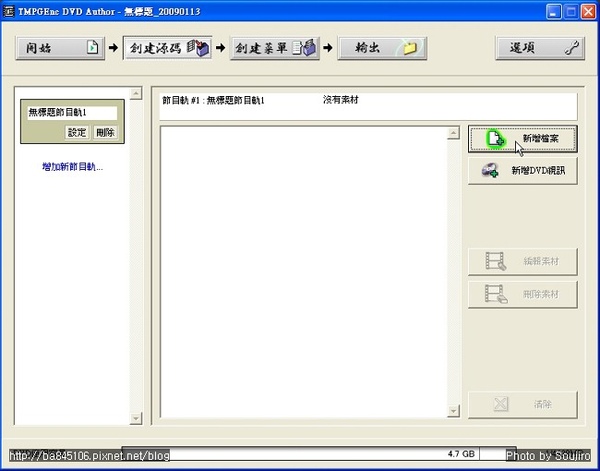The width and height of the screenshot is (600, 471).
Task: Close the TMPGEnc DVD Author window
Action: click(588, 12)
